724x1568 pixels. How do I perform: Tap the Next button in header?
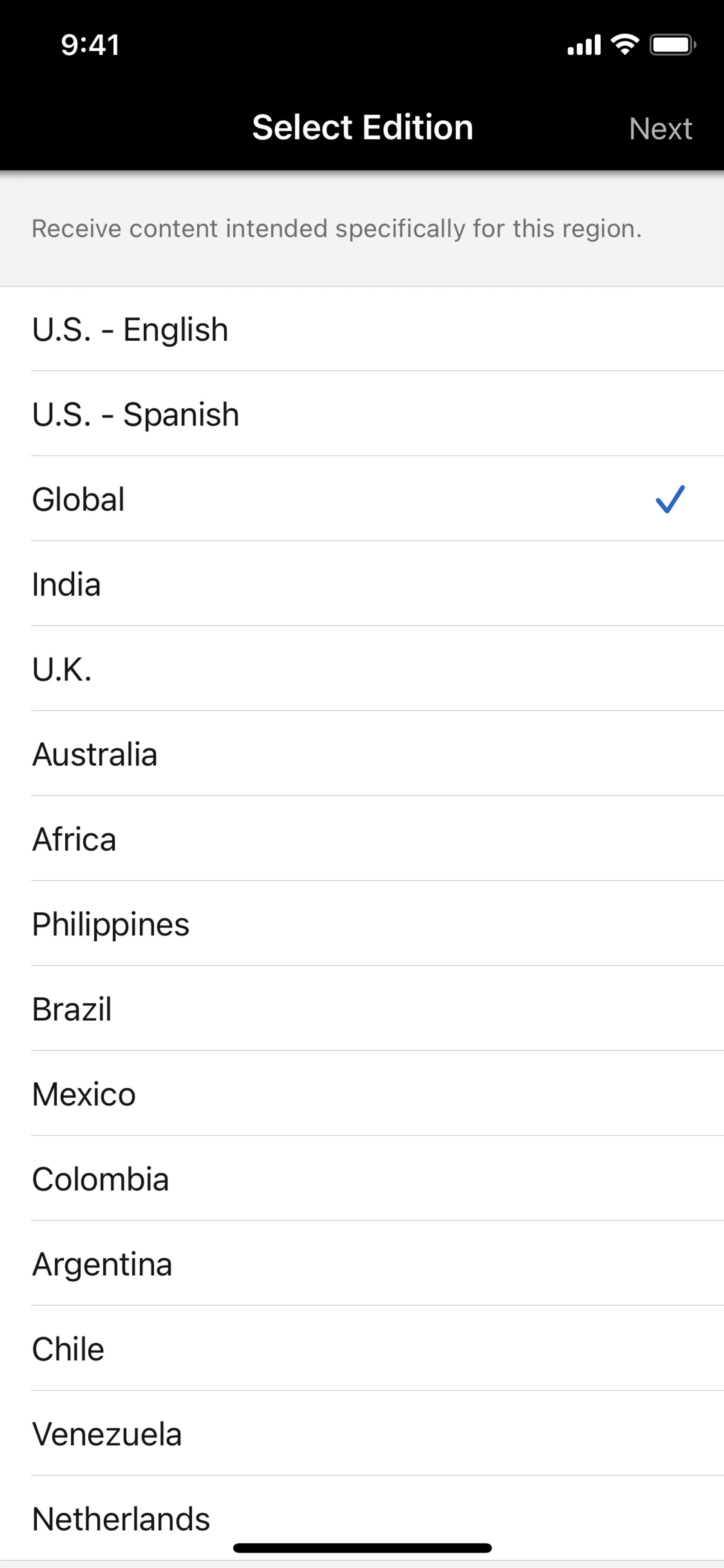(660, 128)
